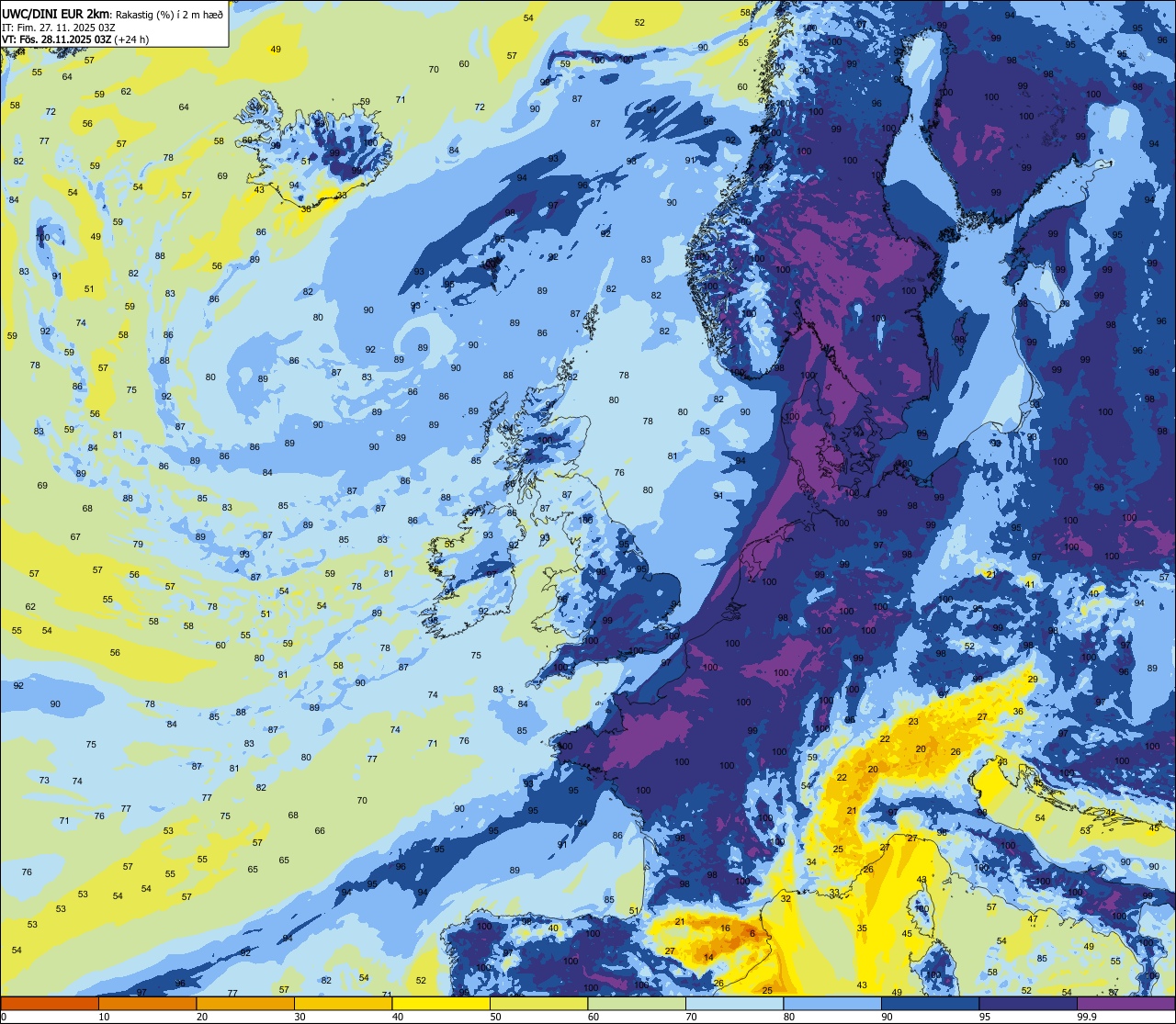Select the 40–50% bright yellow legend swatch
The height and width of the screenshot is (1024, 1176).
(x=441, y=1003)
